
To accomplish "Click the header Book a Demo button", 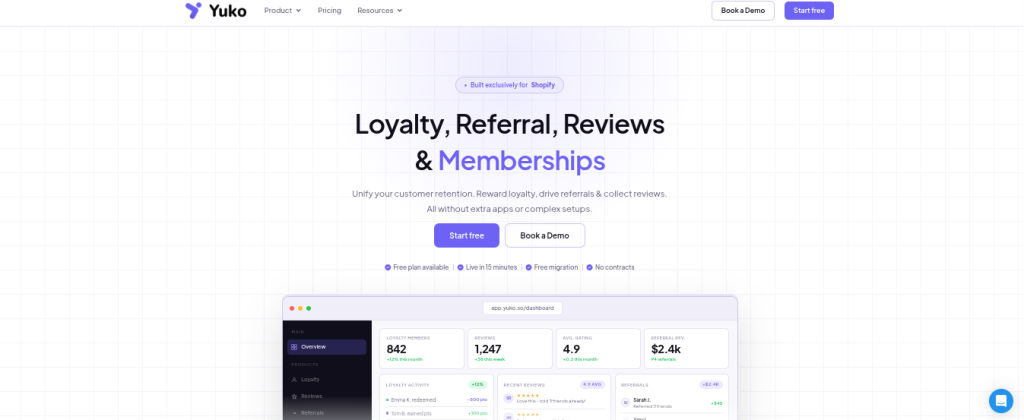I will (743, 10).
